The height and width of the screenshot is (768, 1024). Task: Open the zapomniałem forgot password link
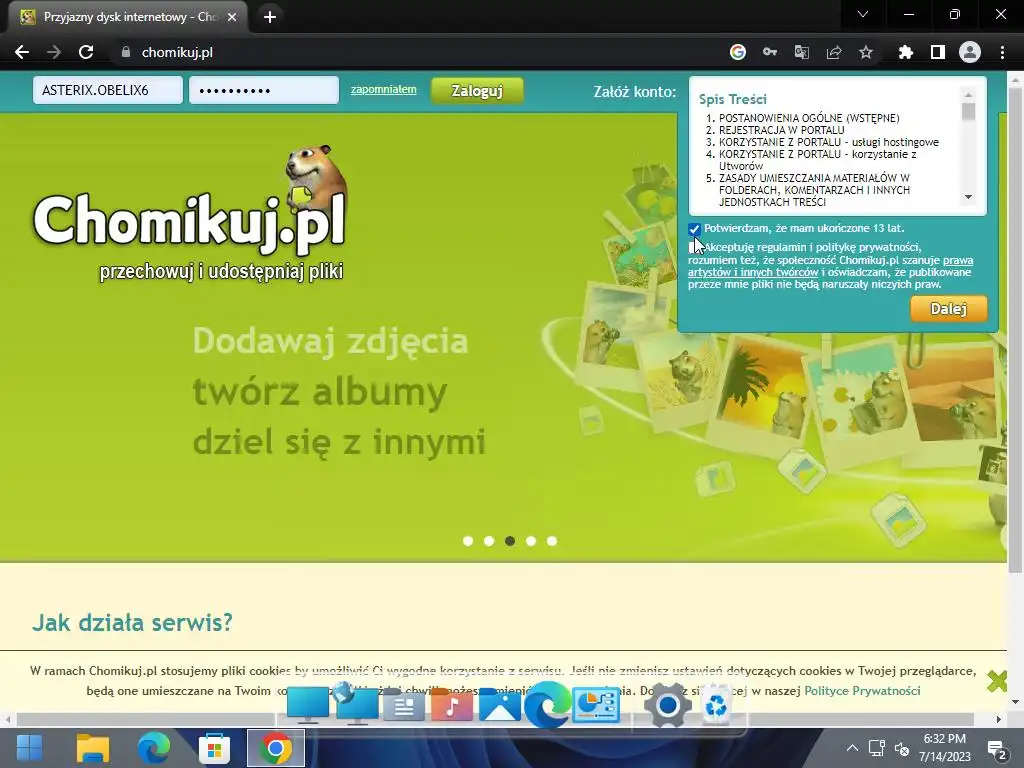383,89
